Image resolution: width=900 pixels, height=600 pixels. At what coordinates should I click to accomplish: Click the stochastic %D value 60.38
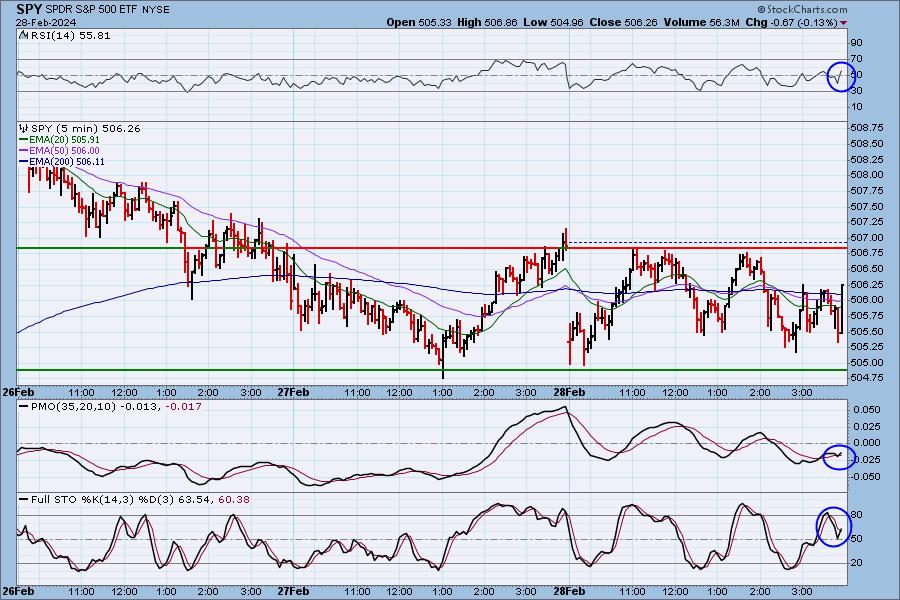(234, 499)
